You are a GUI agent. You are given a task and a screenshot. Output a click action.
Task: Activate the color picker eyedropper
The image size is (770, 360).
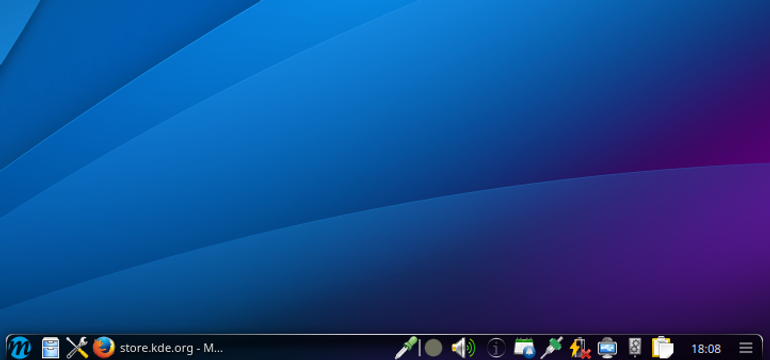coord(407,348)
